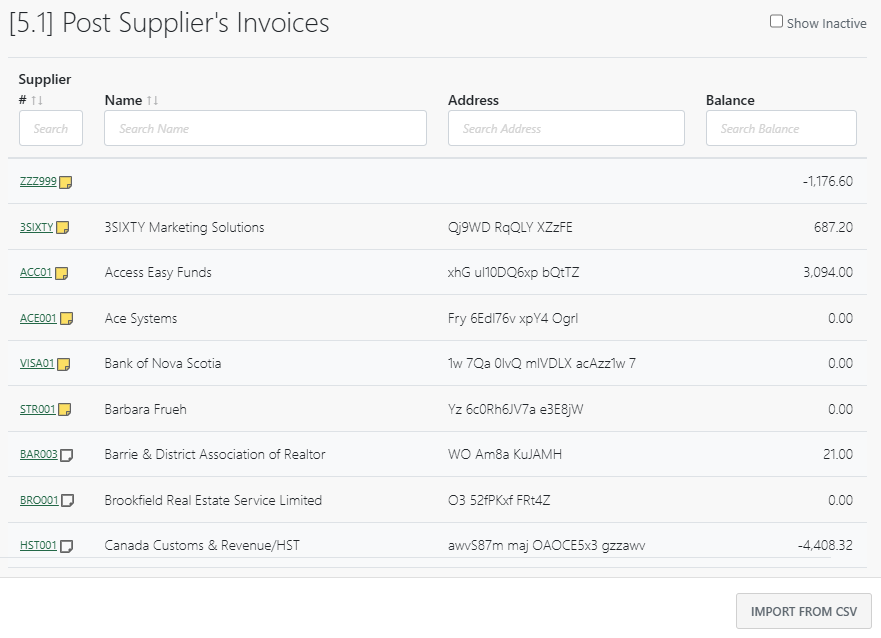Open the note icon beside Barbara Frueh
Screen dimensions: 881x638
click(62, 409)
